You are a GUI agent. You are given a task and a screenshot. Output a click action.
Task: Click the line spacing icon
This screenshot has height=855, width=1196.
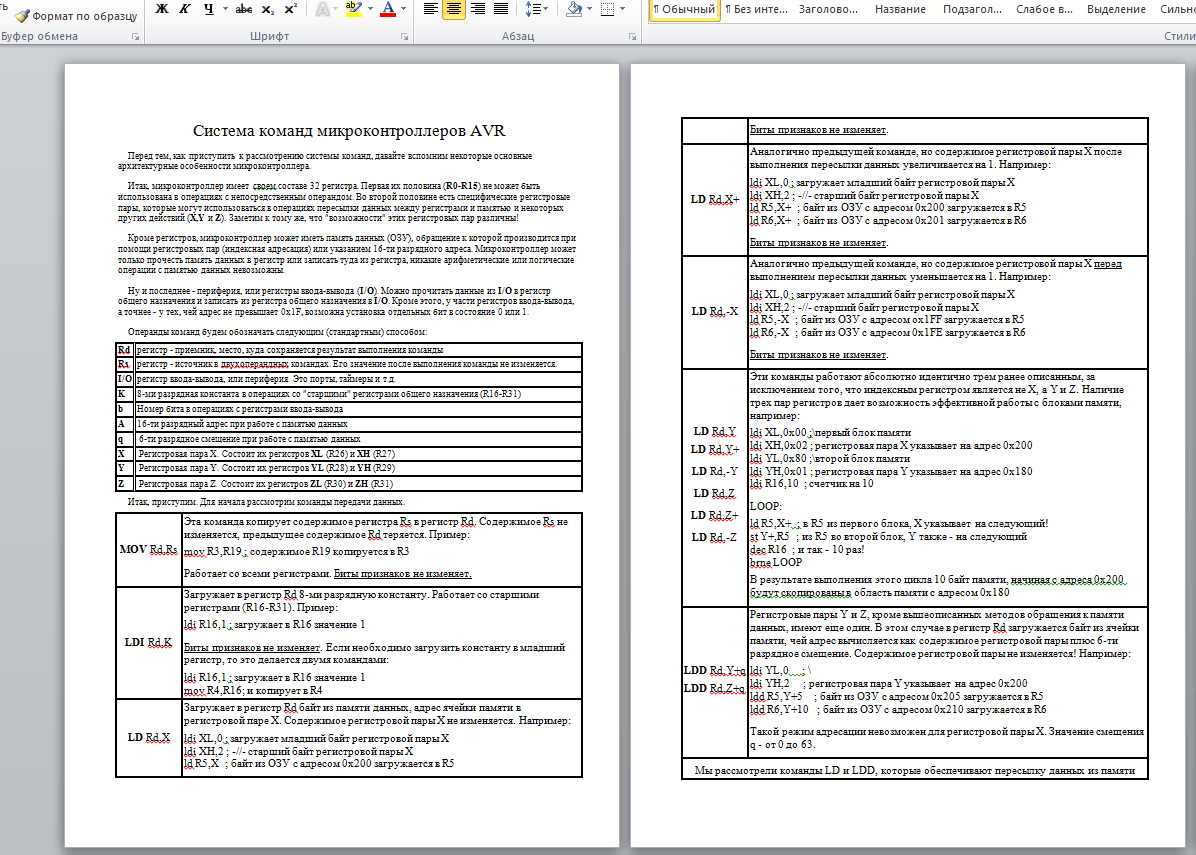(x=532, y=9)
